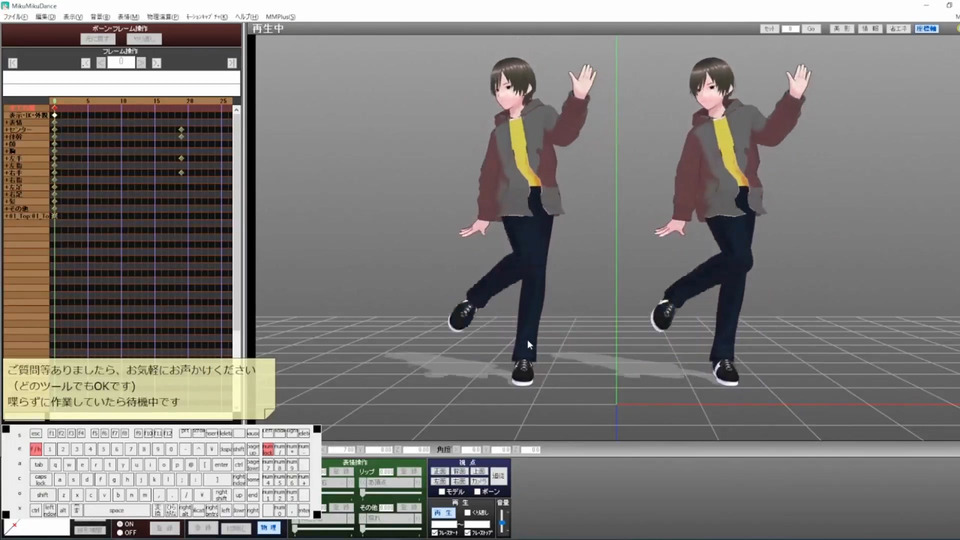Jump to the first frame with |< button
Image resolution: width=960 pixels, height=540 pixels.
click(12, 63)
